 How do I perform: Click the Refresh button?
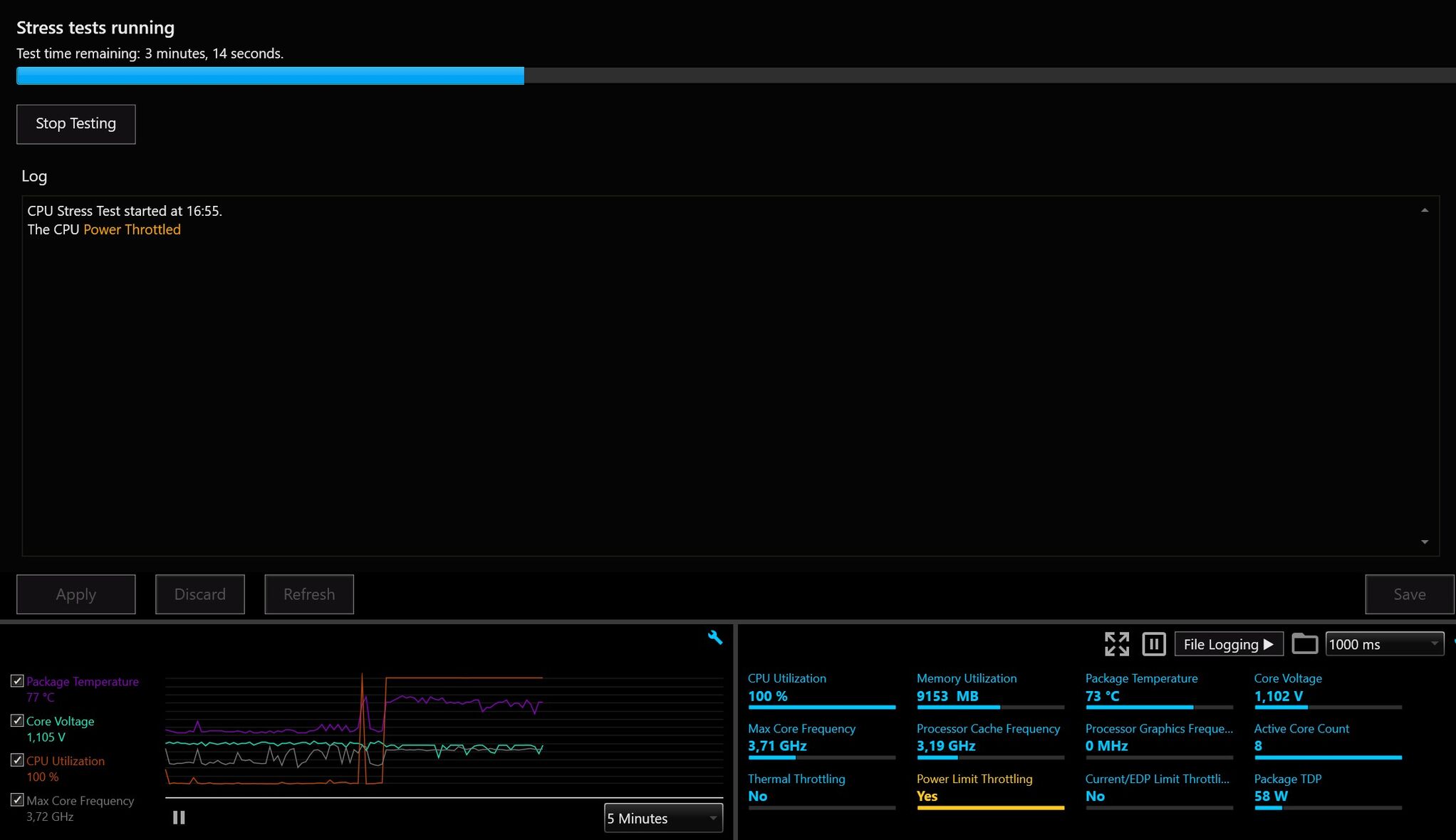click(x=308, y=594)
